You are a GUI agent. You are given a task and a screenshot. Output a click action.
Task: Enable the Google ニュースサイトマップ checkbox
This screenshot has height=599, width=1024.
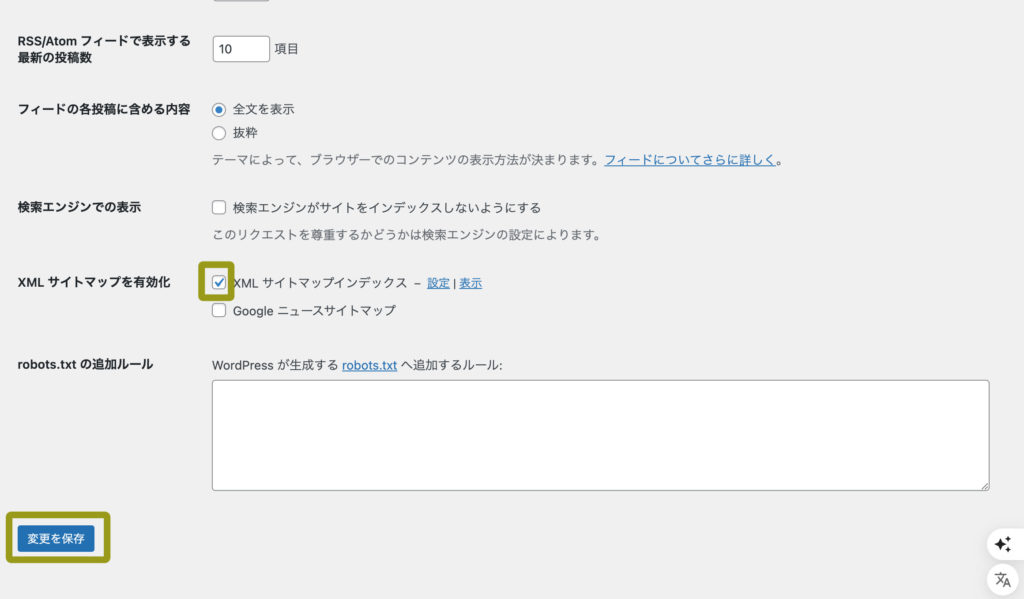click(218, 310)
